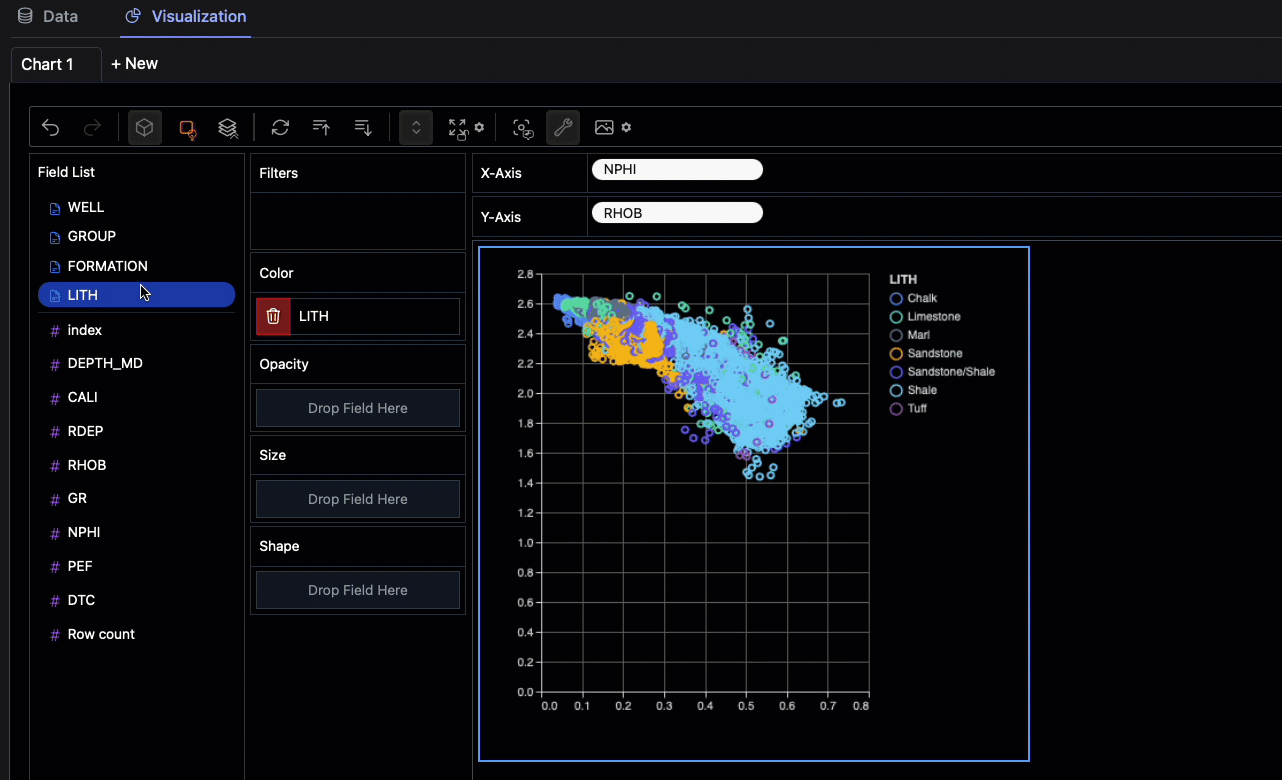Click the transpose axes refresh icon
The height and width of the screenshot is (780, 1282).
(x=281, y=128)
